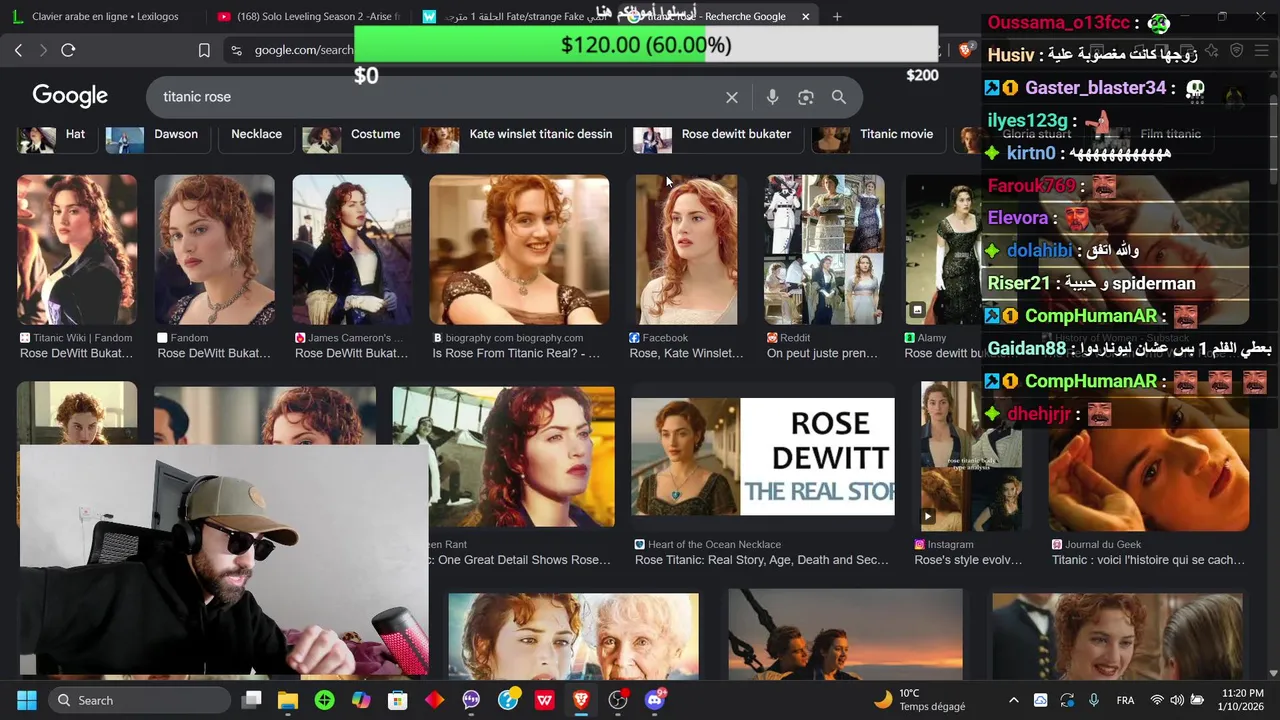Open Task View on the taskbar
This screenshot has width=1280, height=720.
(x=251, y=700)
